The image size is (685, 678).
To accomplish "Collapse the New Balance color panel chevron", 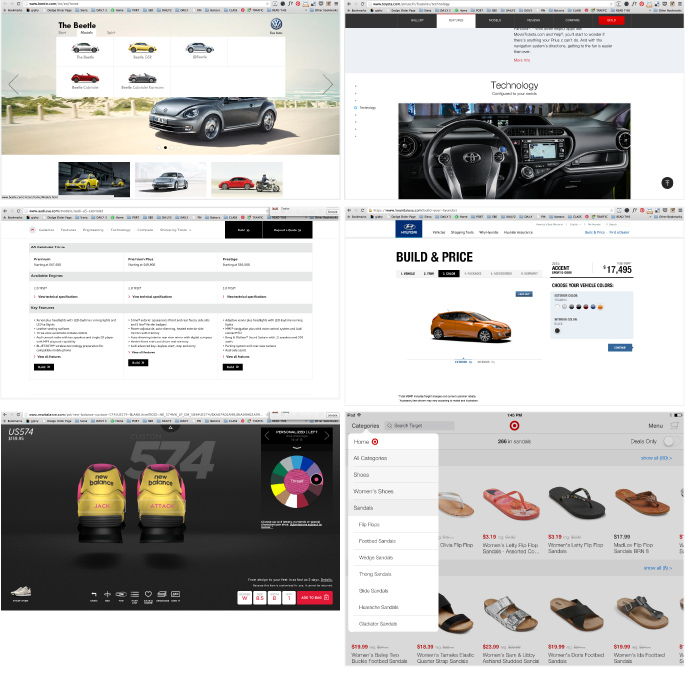I will pyautogui.click(x=297, y=448).
